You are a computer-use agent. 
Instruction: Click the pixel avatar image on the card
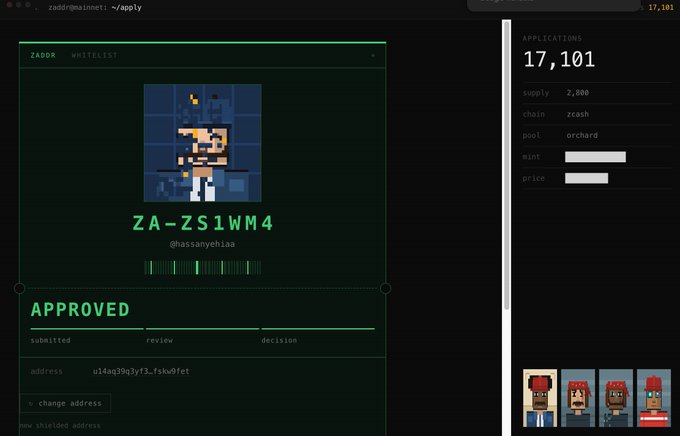click(x=203, y=143)
